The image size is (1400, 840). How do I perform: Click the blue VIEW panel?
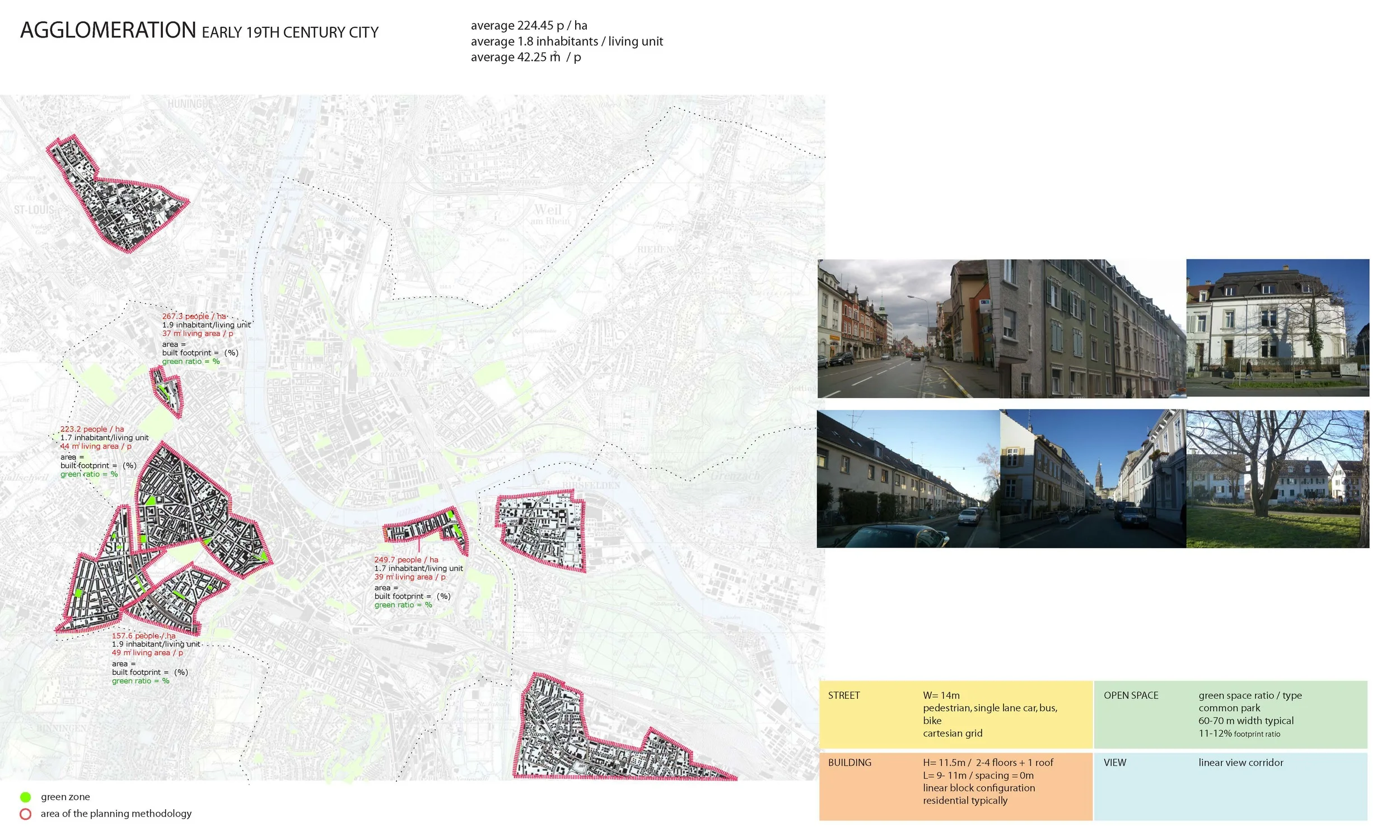pos(1230,786)
